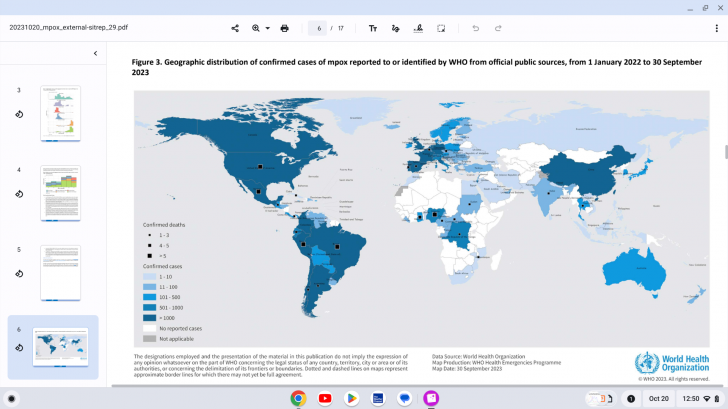Screen dimensions: 728x409
Task: Rotate page 3 using its rotate icon
Action: point(19,114)
